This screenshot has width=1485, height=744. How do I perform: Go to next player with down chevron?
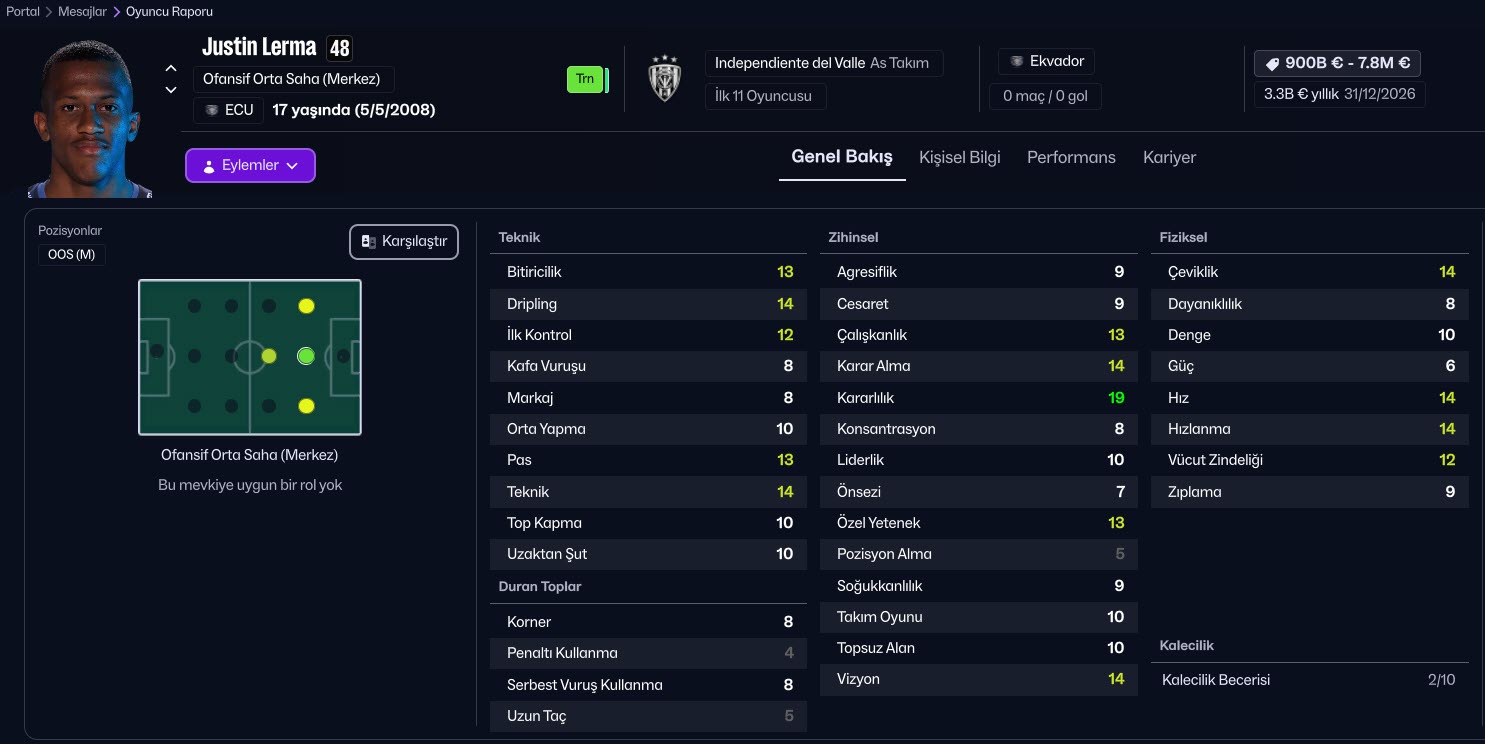[x=171, y=90]
